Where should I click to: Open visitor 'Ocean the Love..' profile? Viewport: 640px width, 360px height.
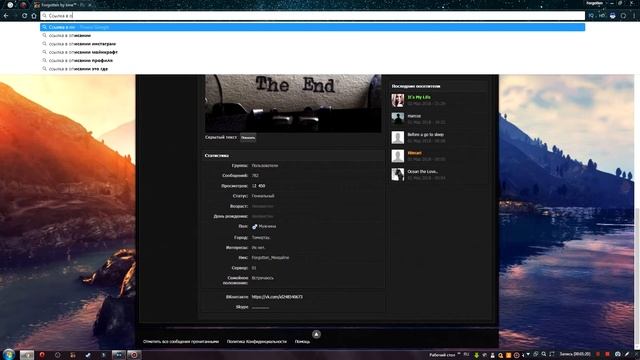pyautogui.click(x=422, y=171)
